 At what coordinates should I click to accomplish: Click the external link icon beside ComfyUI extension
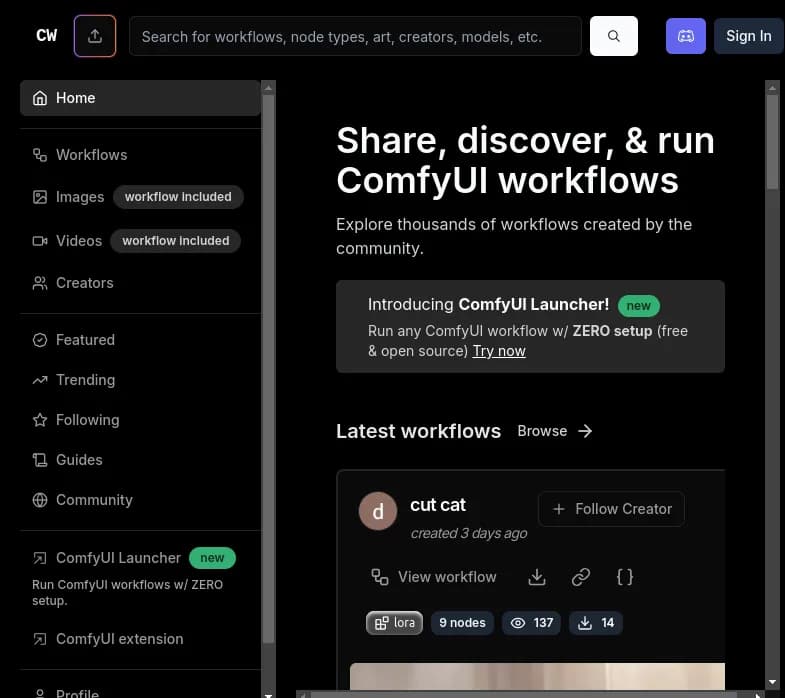coord(40,639)
